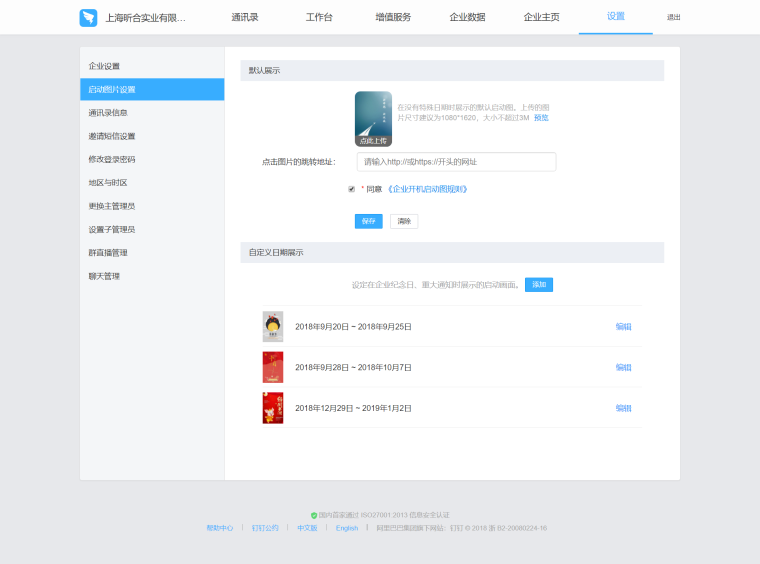Go to the 企业数据 tab
Screen dimensions: 760x564
[467, 18]
